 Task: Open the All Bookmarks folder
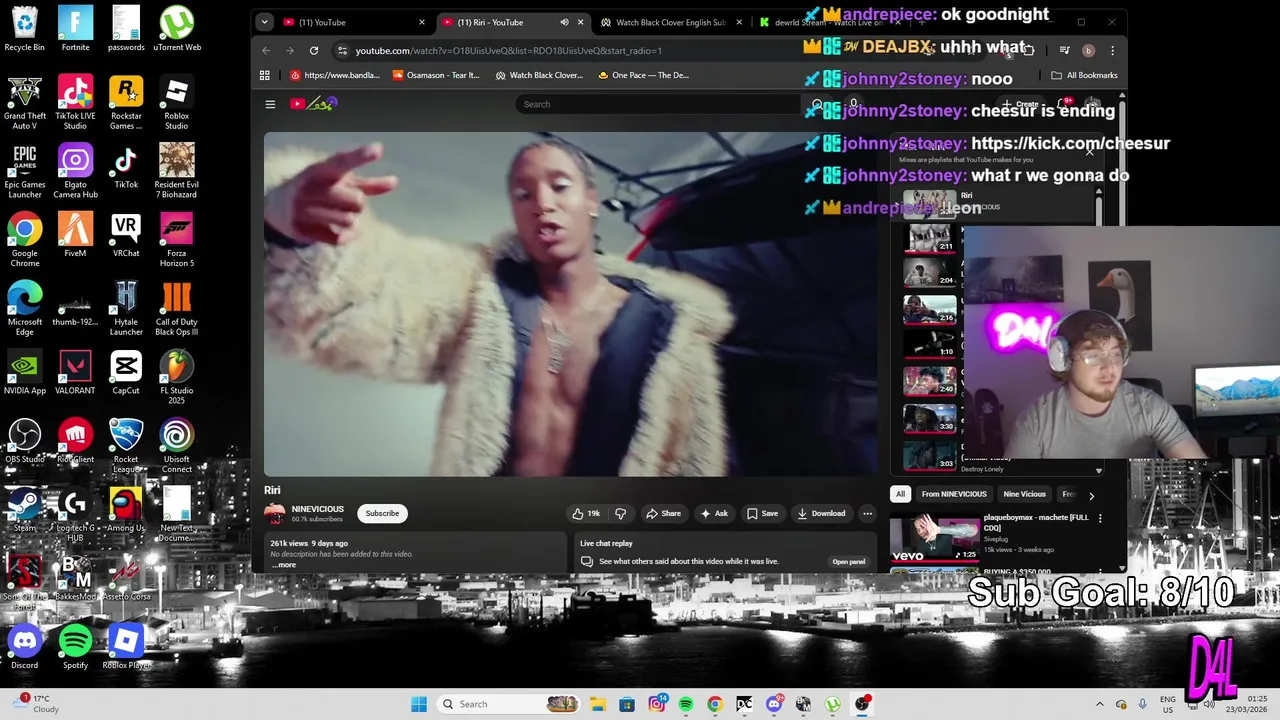1084,75
